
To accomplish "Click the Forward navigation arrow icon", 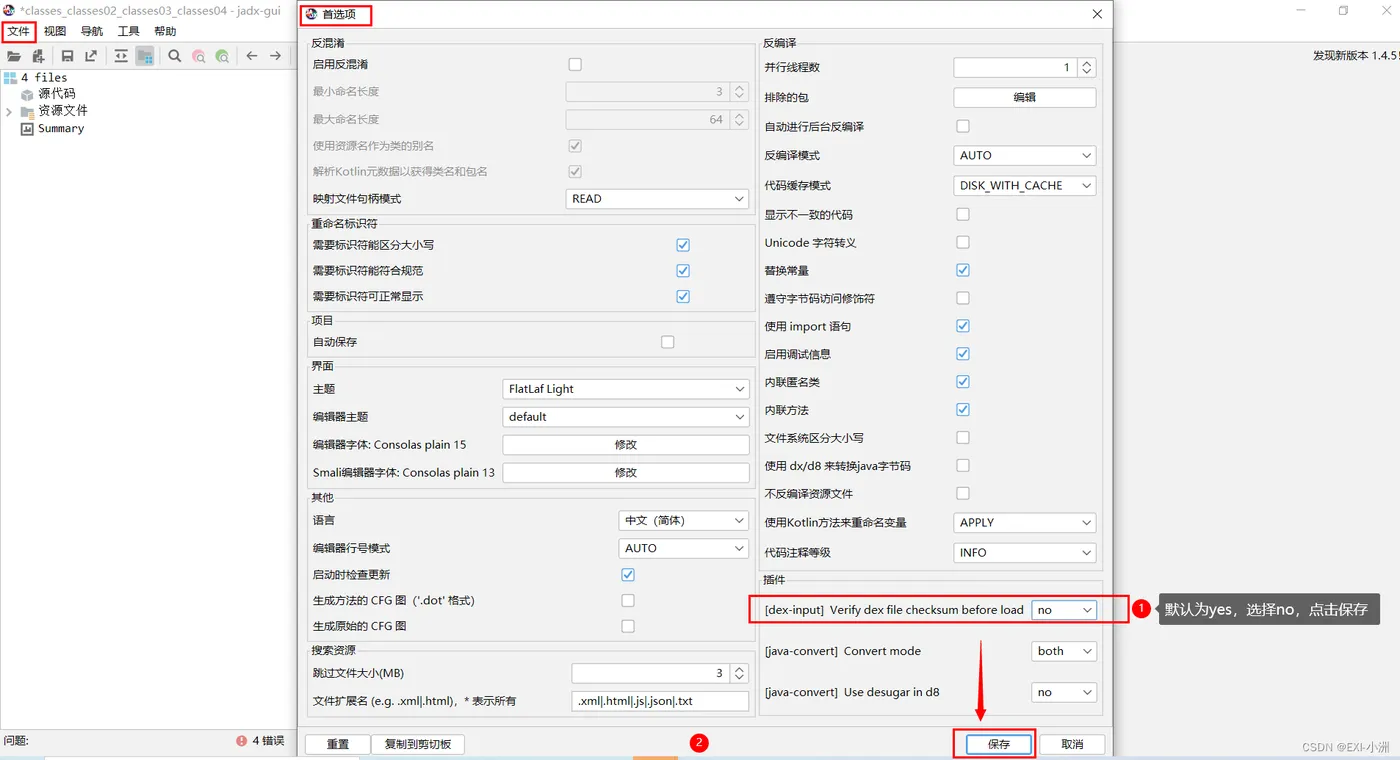I will point(276,57).
